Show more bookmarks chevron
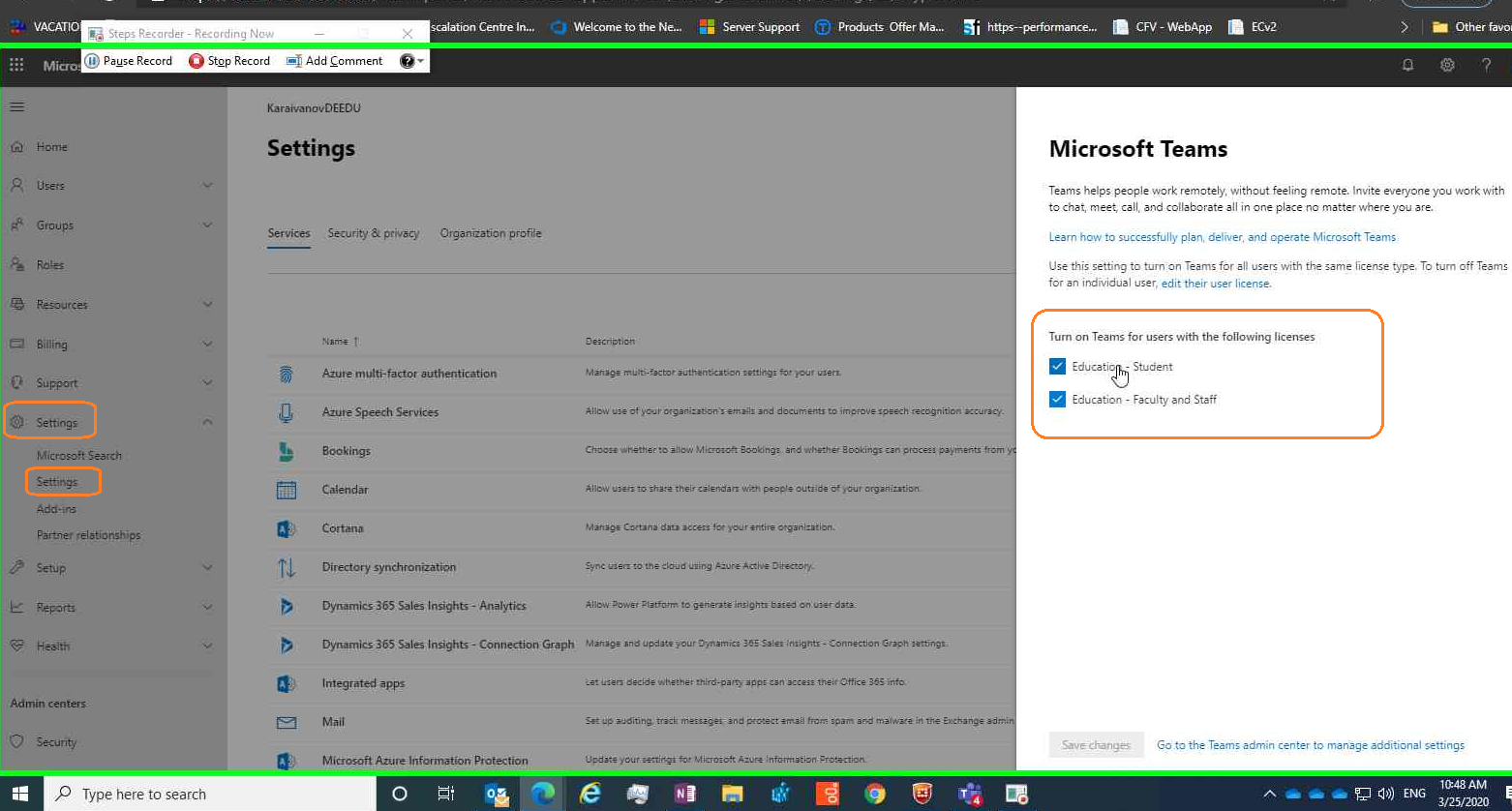The height and width of the screenshot is (811, 1512). click(x=1405, y=27)
